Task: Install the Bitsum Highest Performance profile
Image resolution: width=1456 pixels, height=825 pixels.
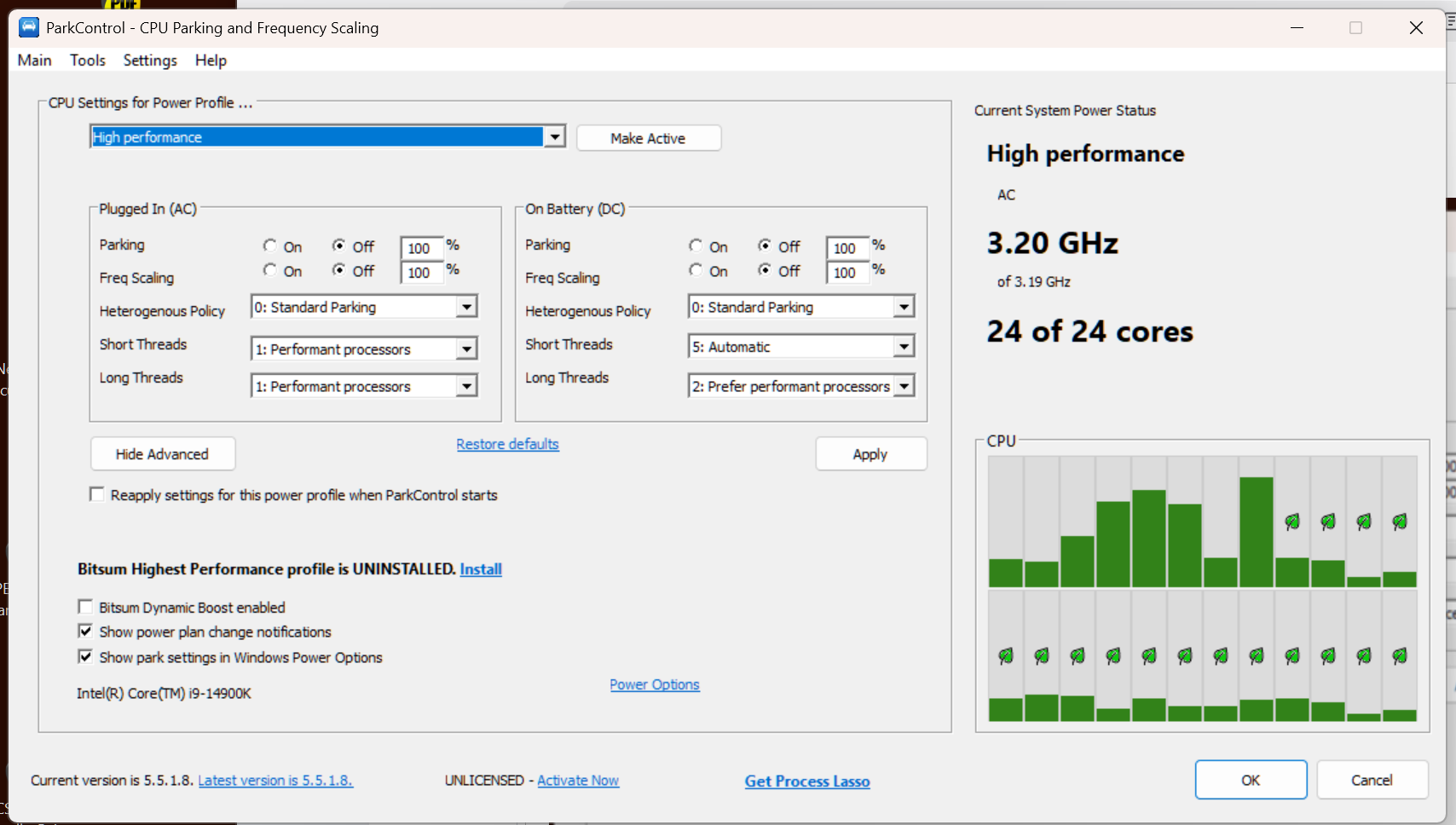Action: [481, 569]
